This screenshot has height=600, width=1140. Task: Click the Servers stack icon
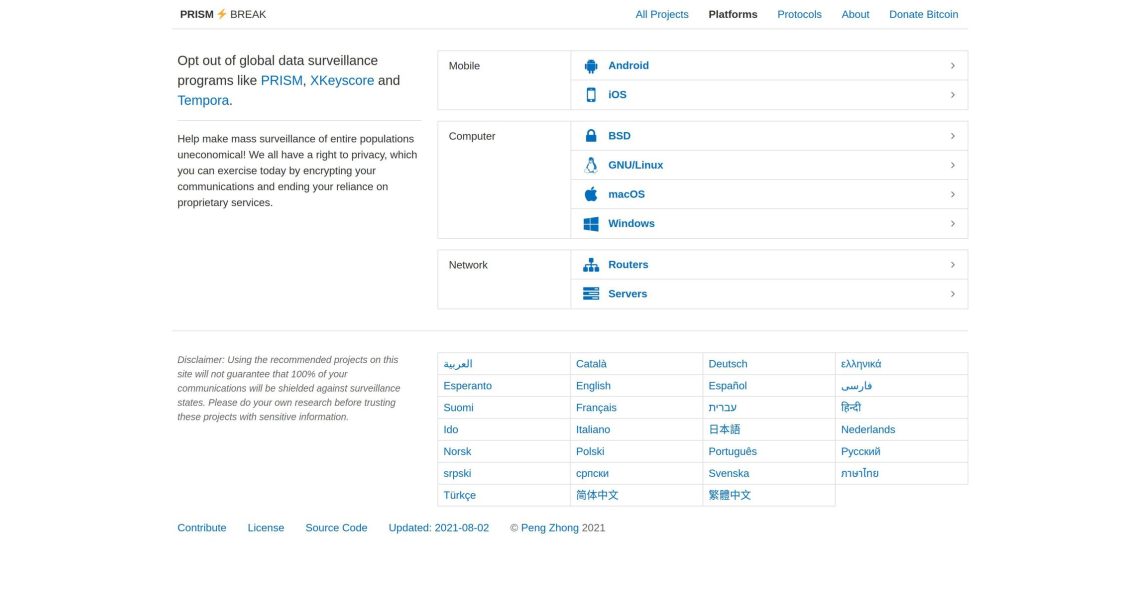coord(591,294)
